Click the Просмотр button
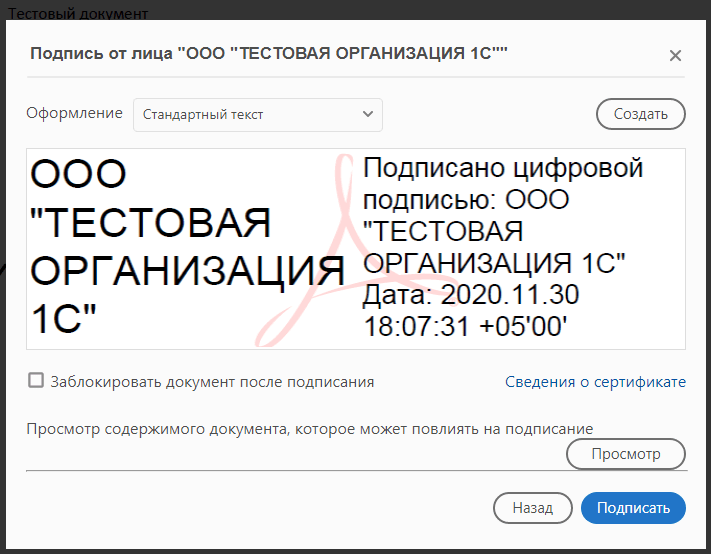The image size is (711, 554). pyautogui.click(x=626, y=454)
